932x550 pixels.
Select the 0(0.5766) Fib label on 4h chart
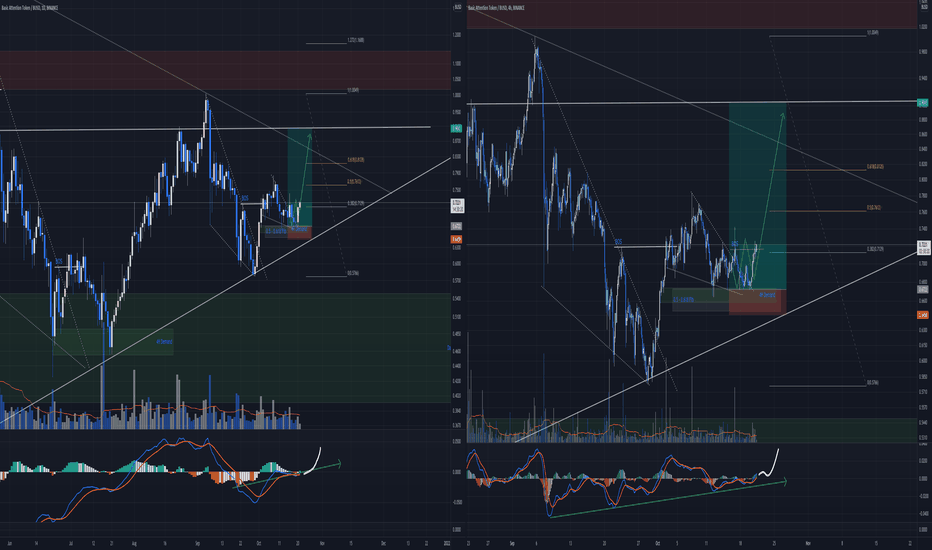point(873,383)
